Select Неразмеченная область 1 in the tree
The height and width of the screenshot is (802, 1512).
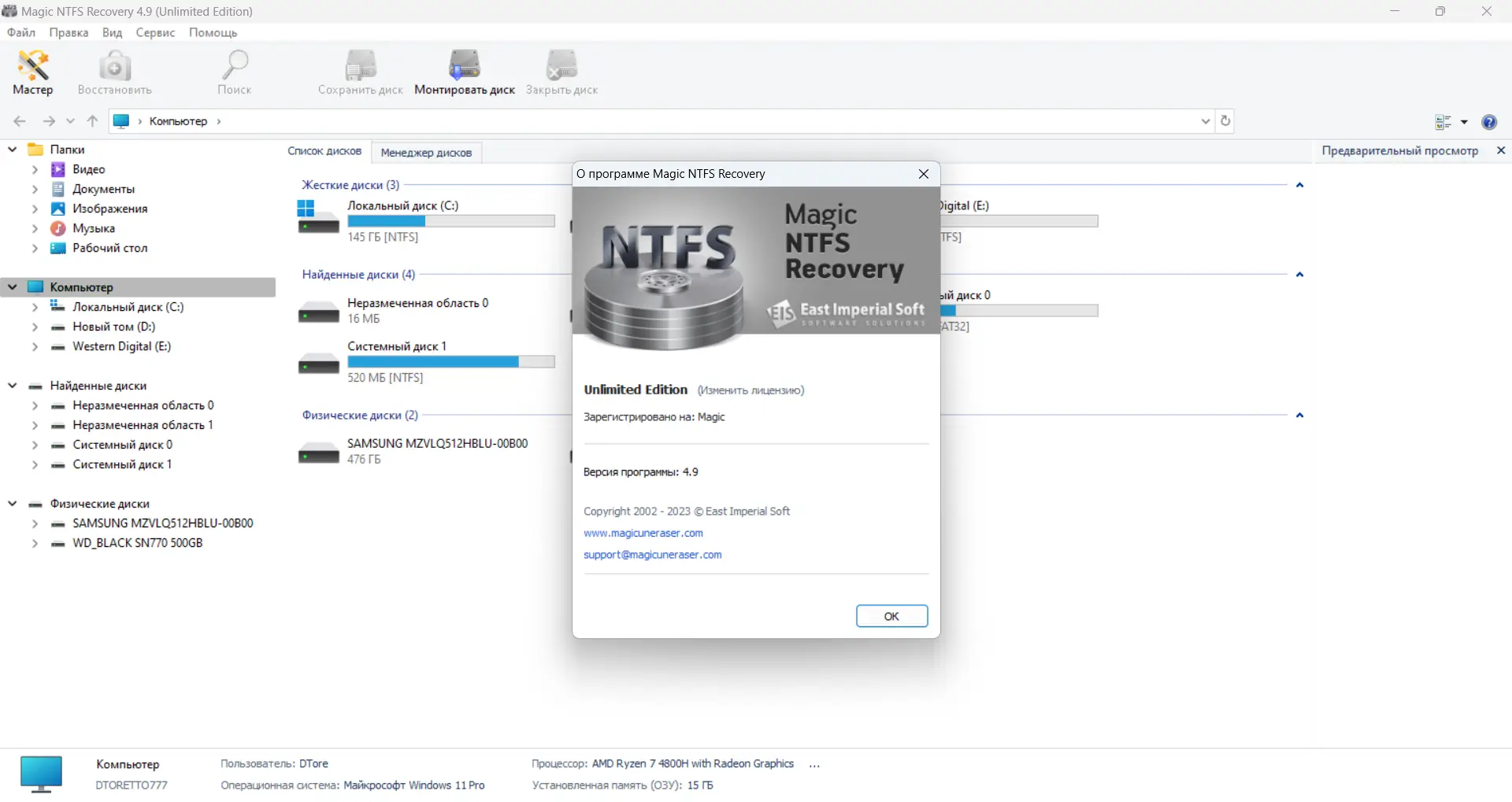click(x=143, y=425)
